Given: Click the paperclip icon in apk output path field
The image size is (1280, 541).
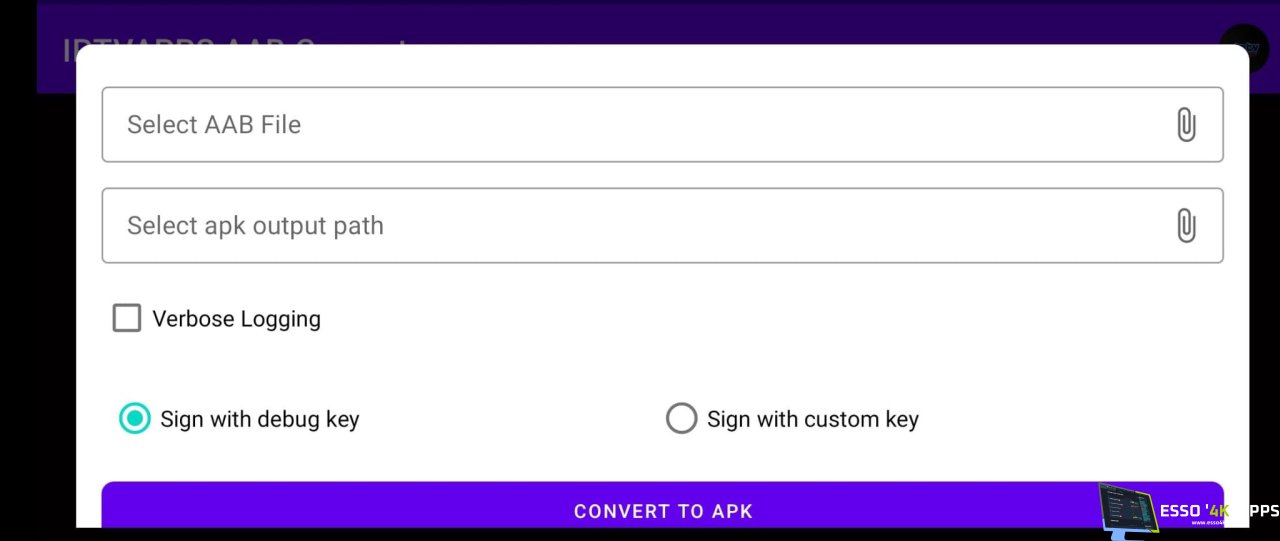Looking at the screenshot, I should click(x=1186, y=226).
